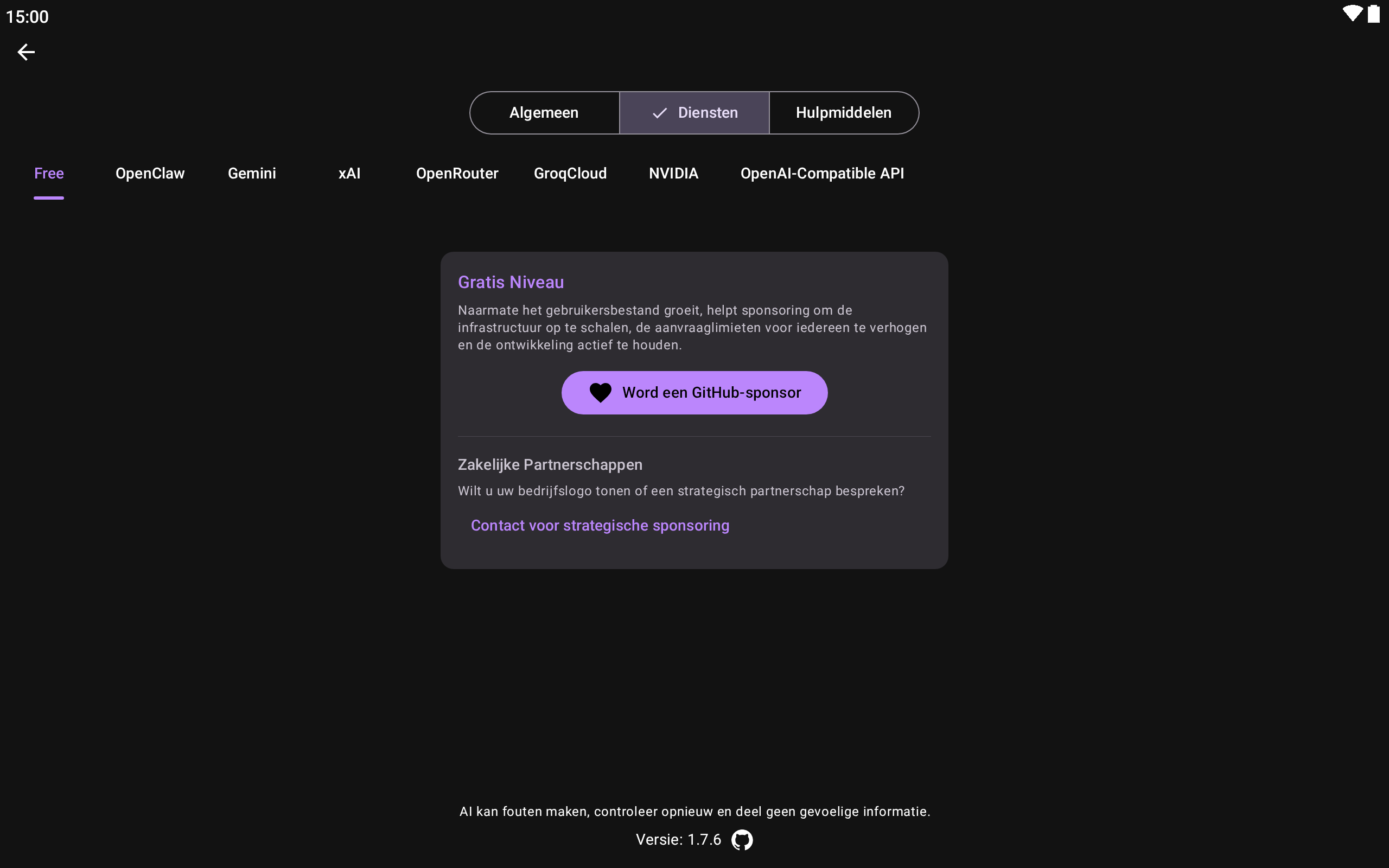Click the checkmark on the Diensten segment
The width and height of the screenshot is (1389, 868).
click(x=659, y=113)
